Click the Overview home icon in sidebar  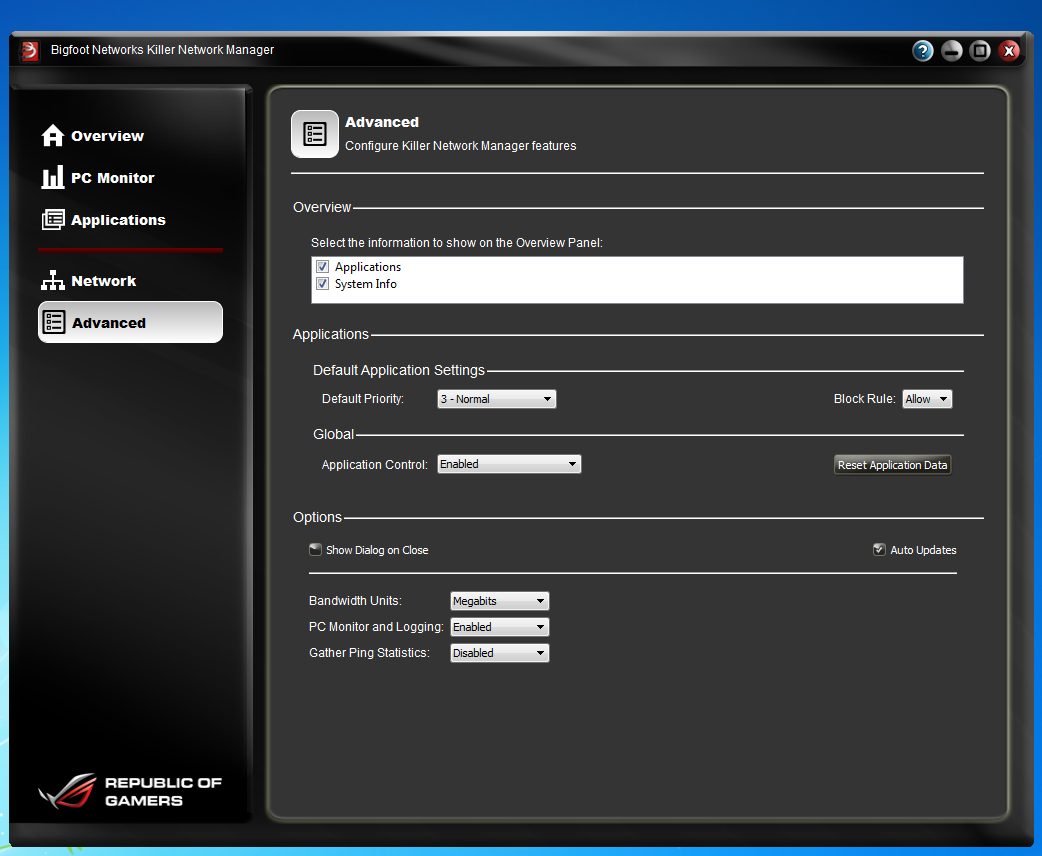coord(52,136)
